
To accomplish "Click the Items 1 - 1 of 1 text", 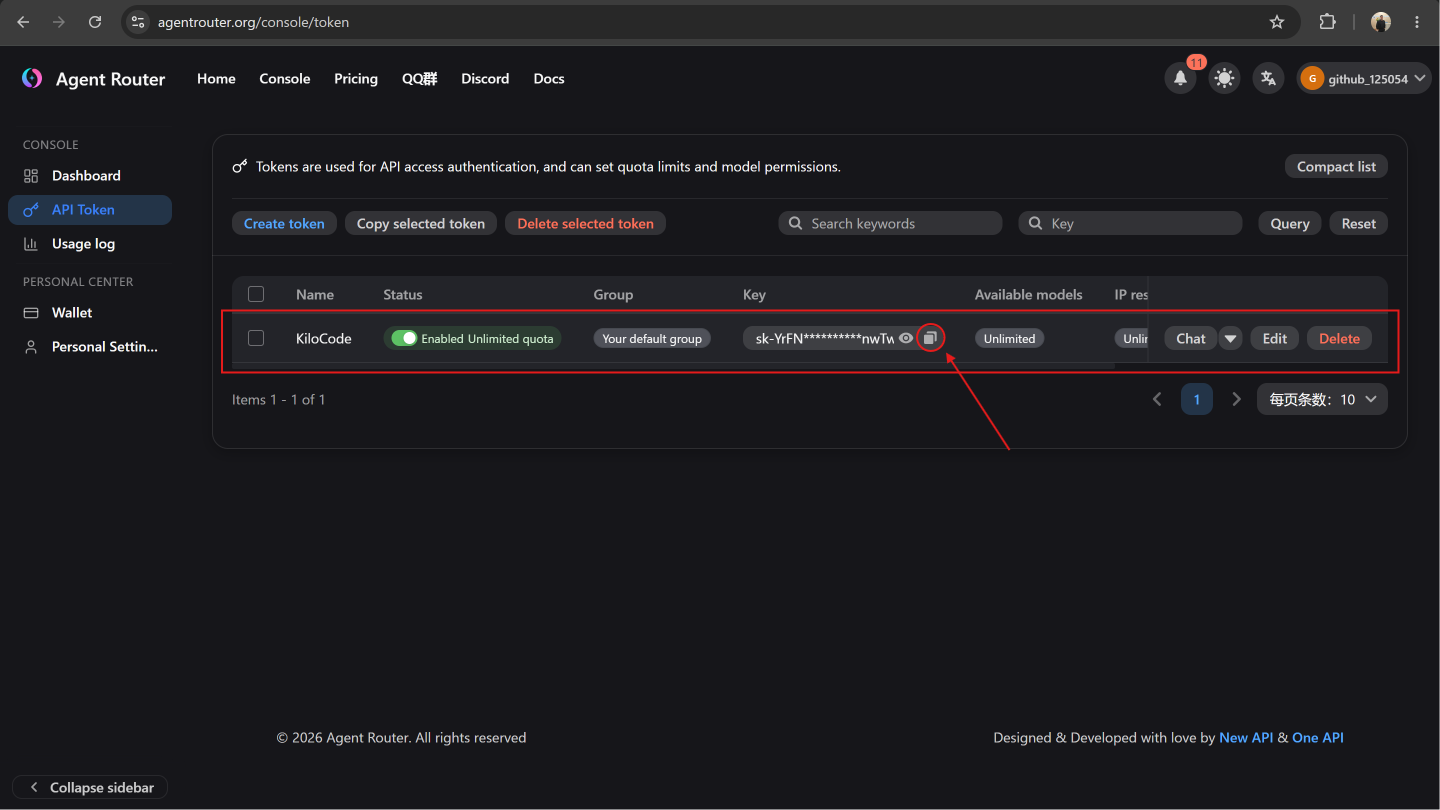I will tap(279, 400).
